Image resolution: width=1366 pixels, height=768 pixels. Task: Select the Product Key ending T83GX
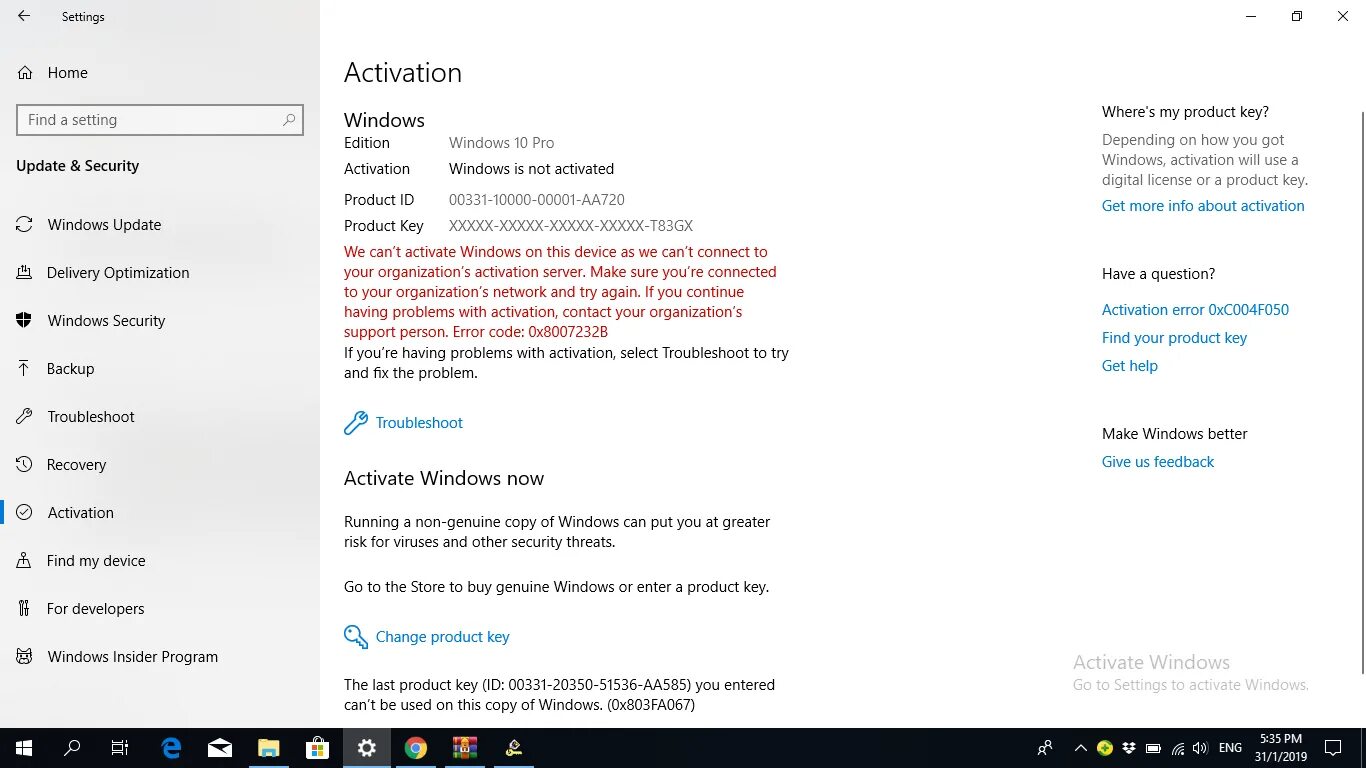[x=571, y=226]
